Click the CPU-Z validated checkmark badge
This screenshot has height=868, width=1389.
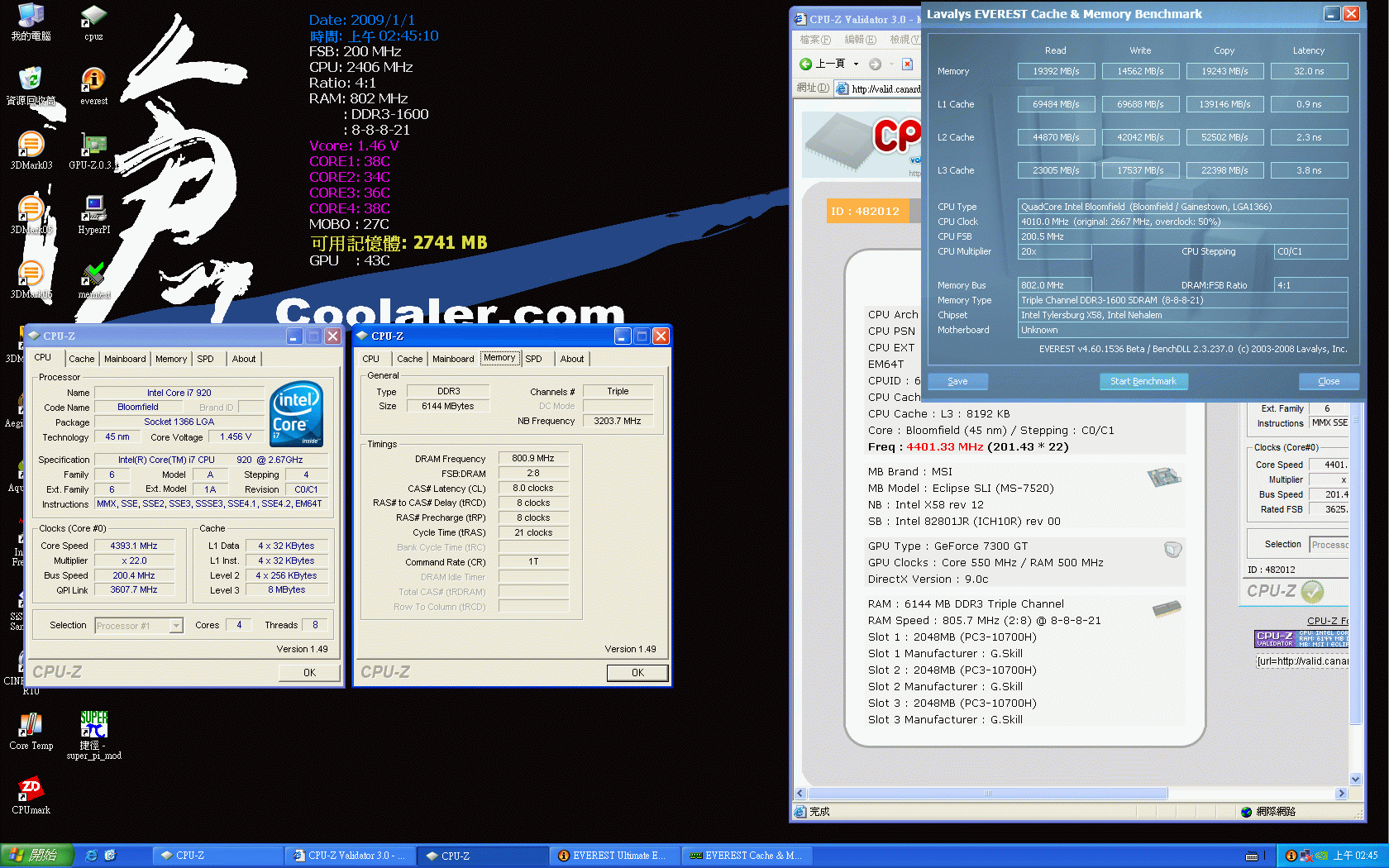1312,591
